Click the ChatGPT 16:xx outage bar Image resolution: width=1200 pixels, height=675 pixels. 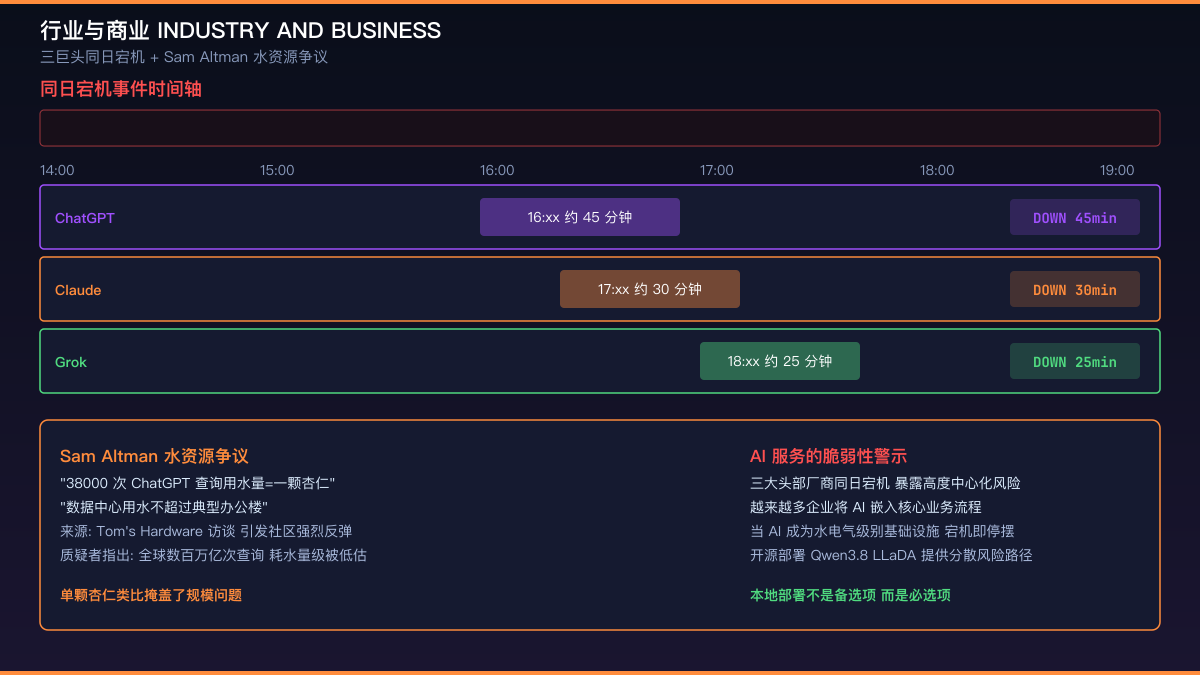click(580, 217)
